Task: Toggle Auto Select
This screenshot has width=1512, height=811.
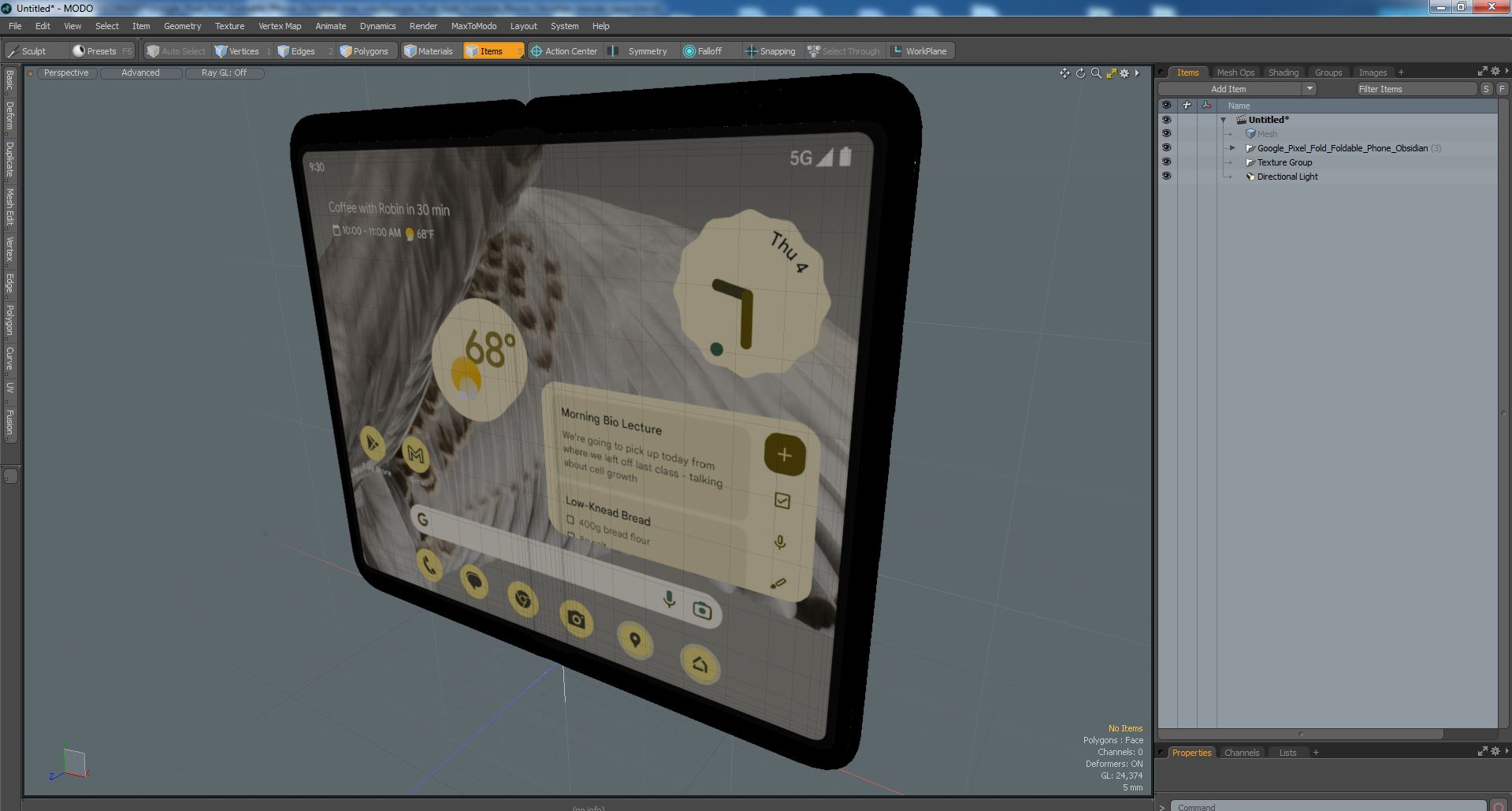Action: pyautogui.click(x=177, y=51)
